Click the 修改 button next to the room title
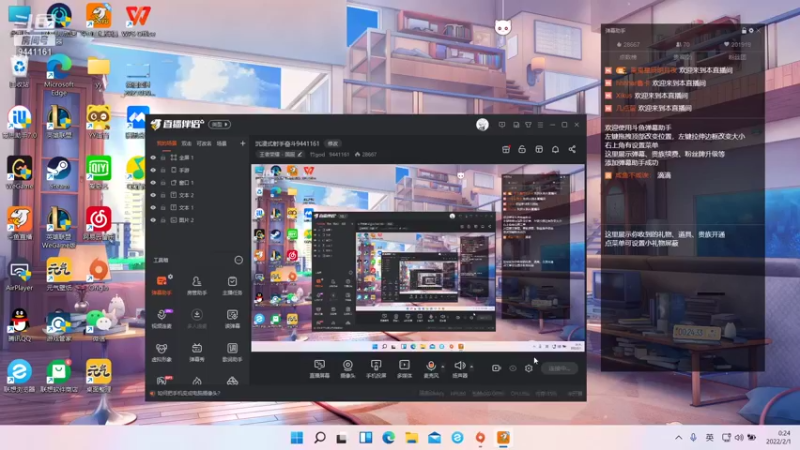 coord(333,144)
